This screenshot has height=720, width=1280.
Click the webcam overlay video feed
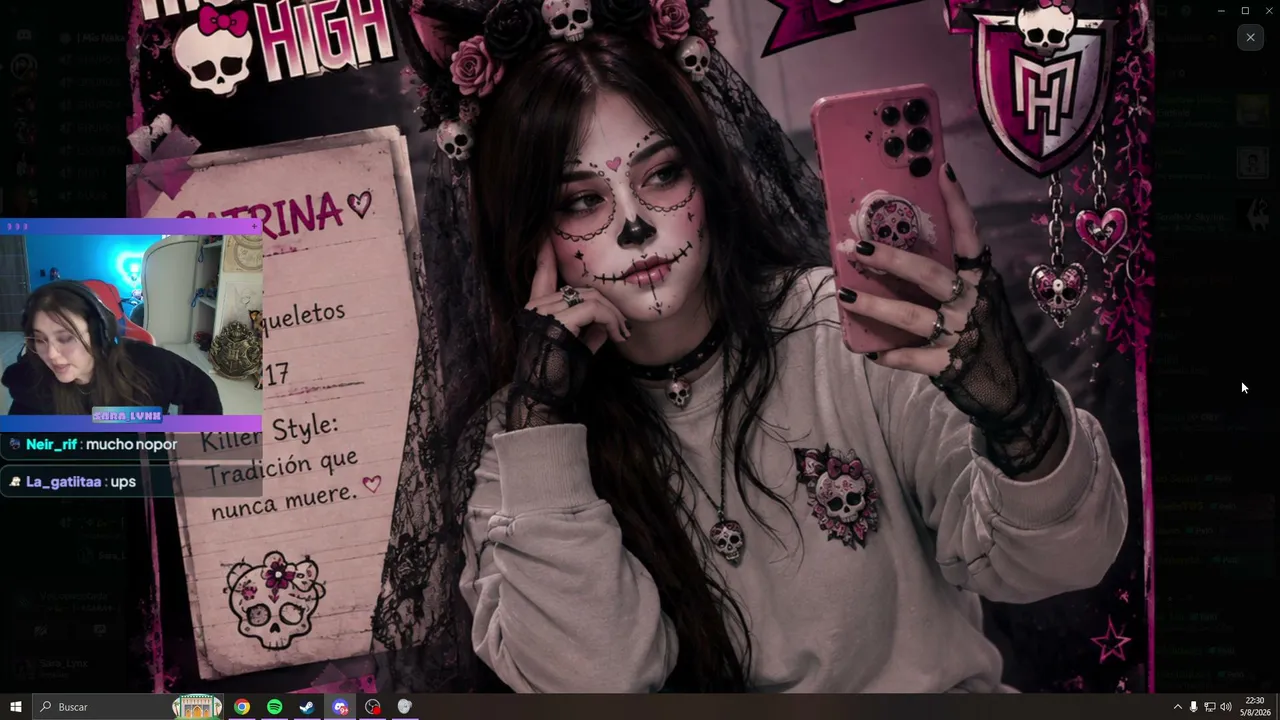[131, 325]
